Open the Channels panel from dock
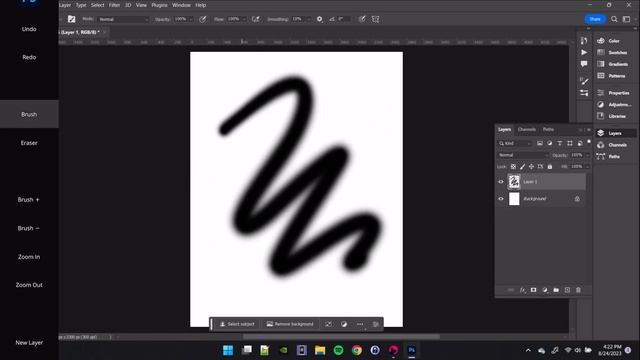This screenshot has width=640, height=360. click(x=612, y=145)
